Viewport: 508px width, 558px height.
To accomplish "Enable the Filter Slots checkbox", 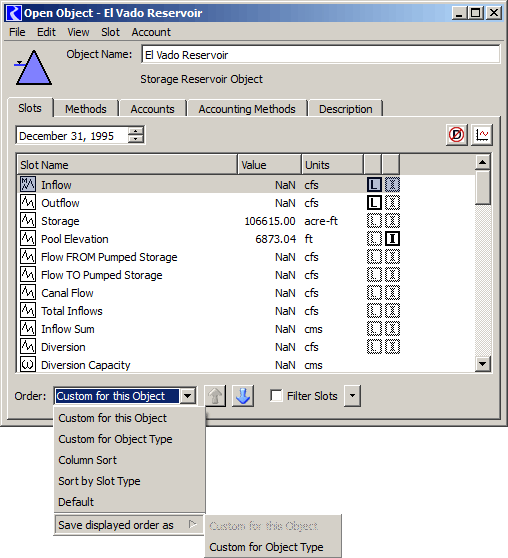I will point(276,396).
